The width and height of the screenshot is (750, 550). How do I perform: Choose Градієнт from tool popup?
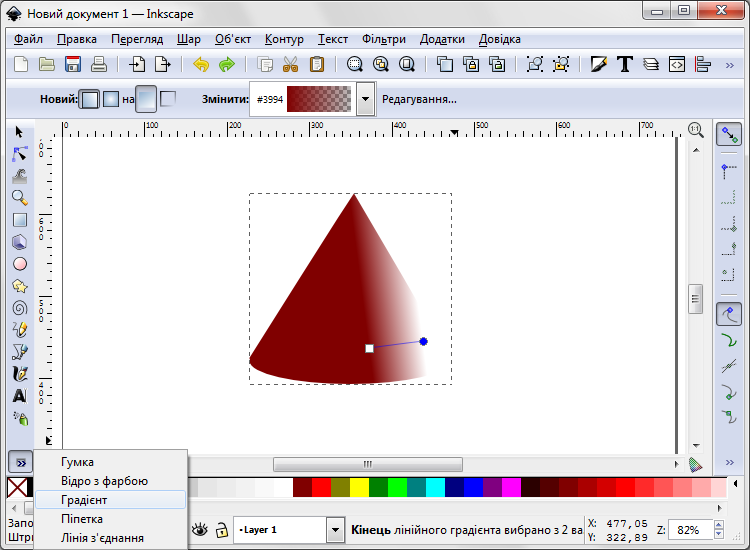(x=110, y=500)
